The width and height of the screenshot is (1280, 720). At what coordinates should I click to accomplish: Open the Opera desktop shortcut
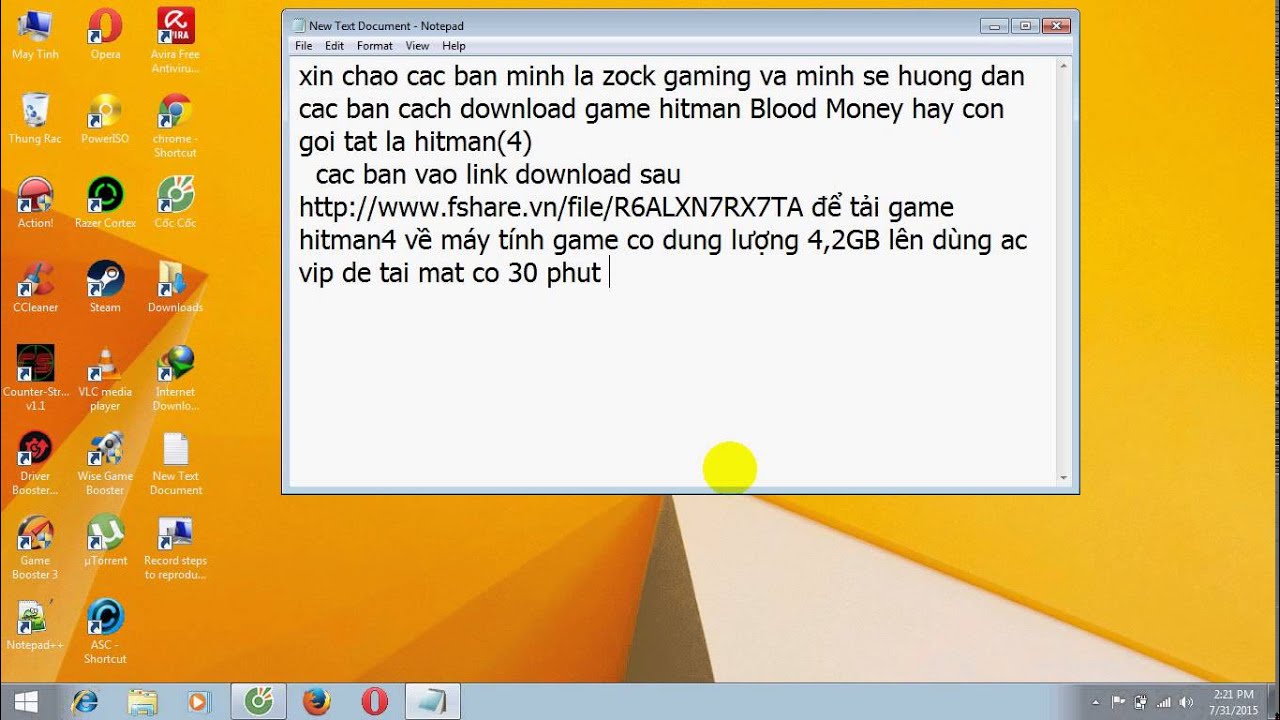[105, 34]
